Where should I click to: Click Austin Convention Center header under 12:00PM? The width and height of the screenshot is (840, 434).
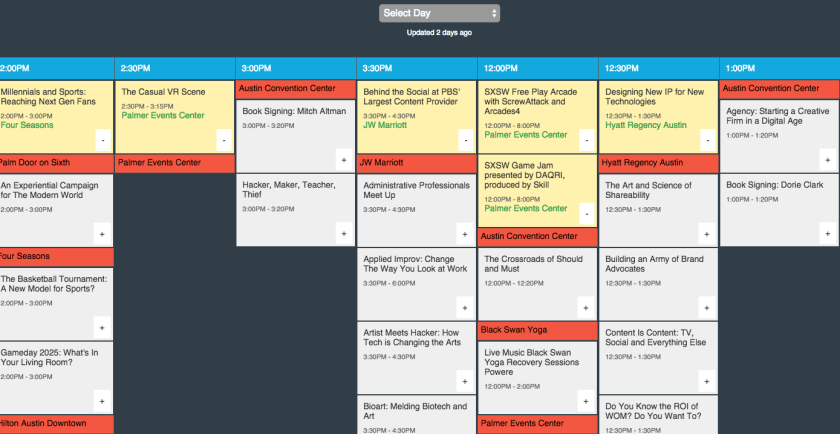(538, 237)
